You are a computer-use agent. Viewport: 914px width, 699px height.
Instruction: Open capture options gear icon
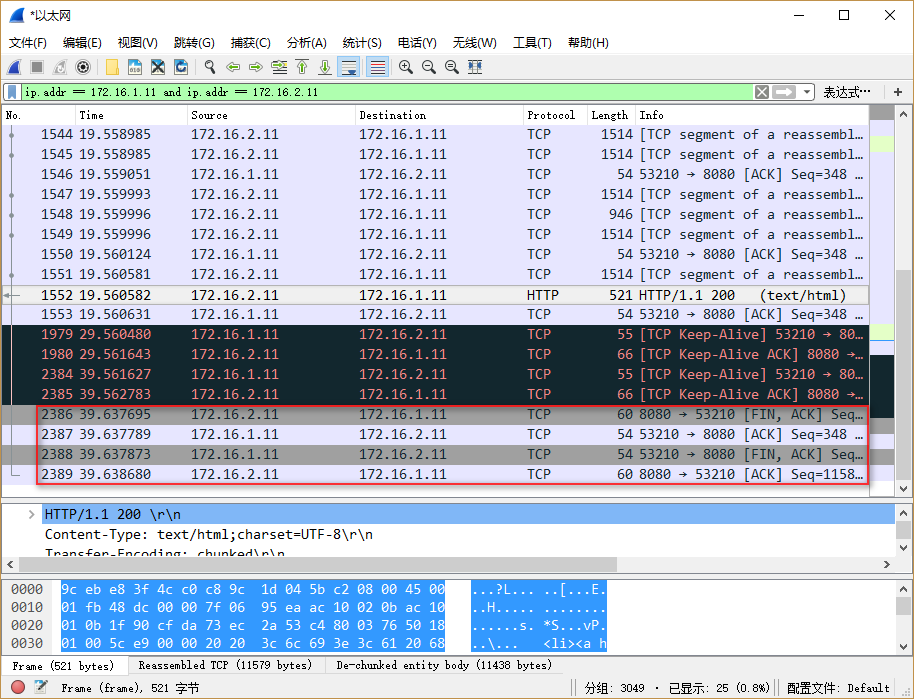click(x=83, y=67)
